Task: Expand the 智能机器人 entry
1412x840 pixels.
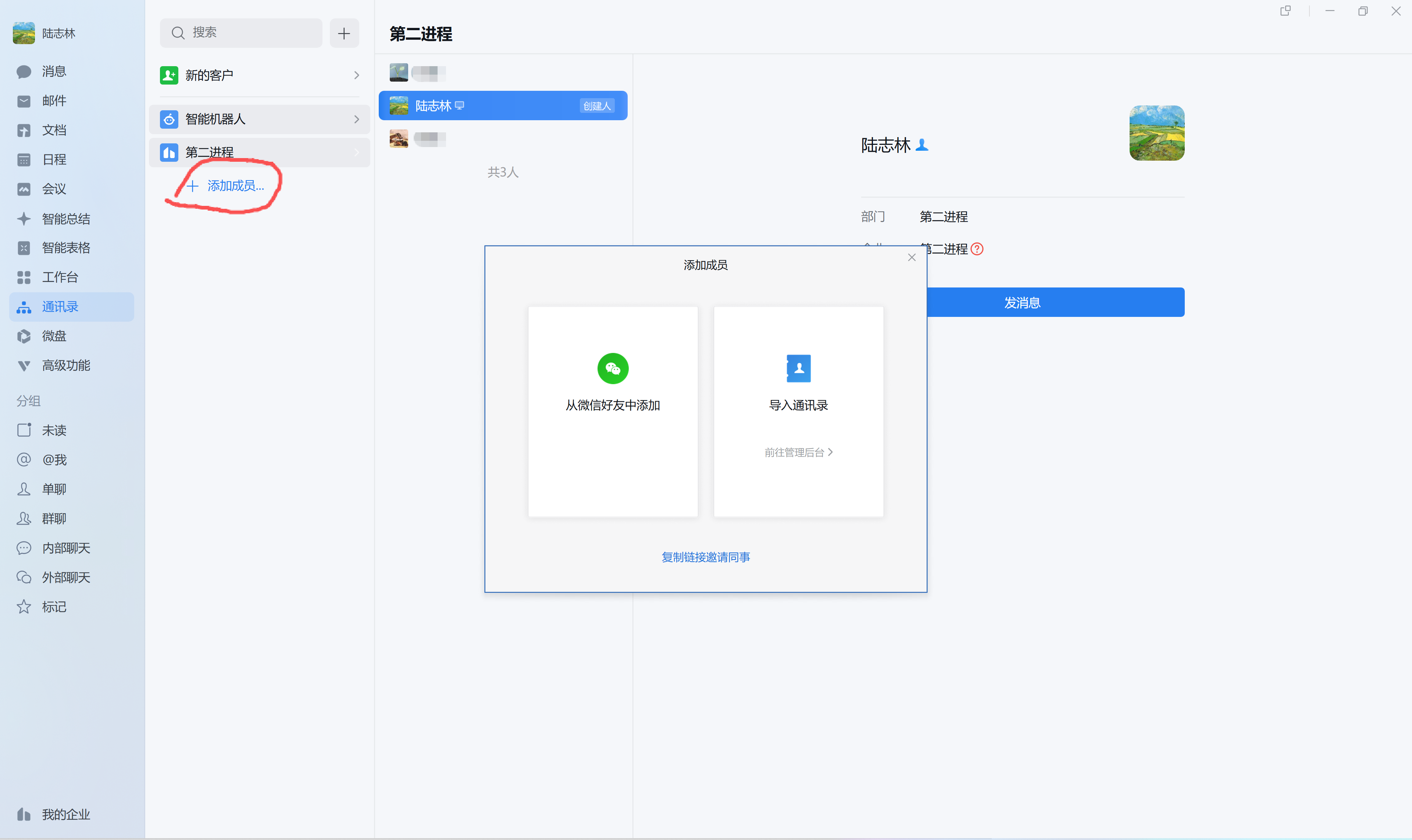Action: pos(259,119)
